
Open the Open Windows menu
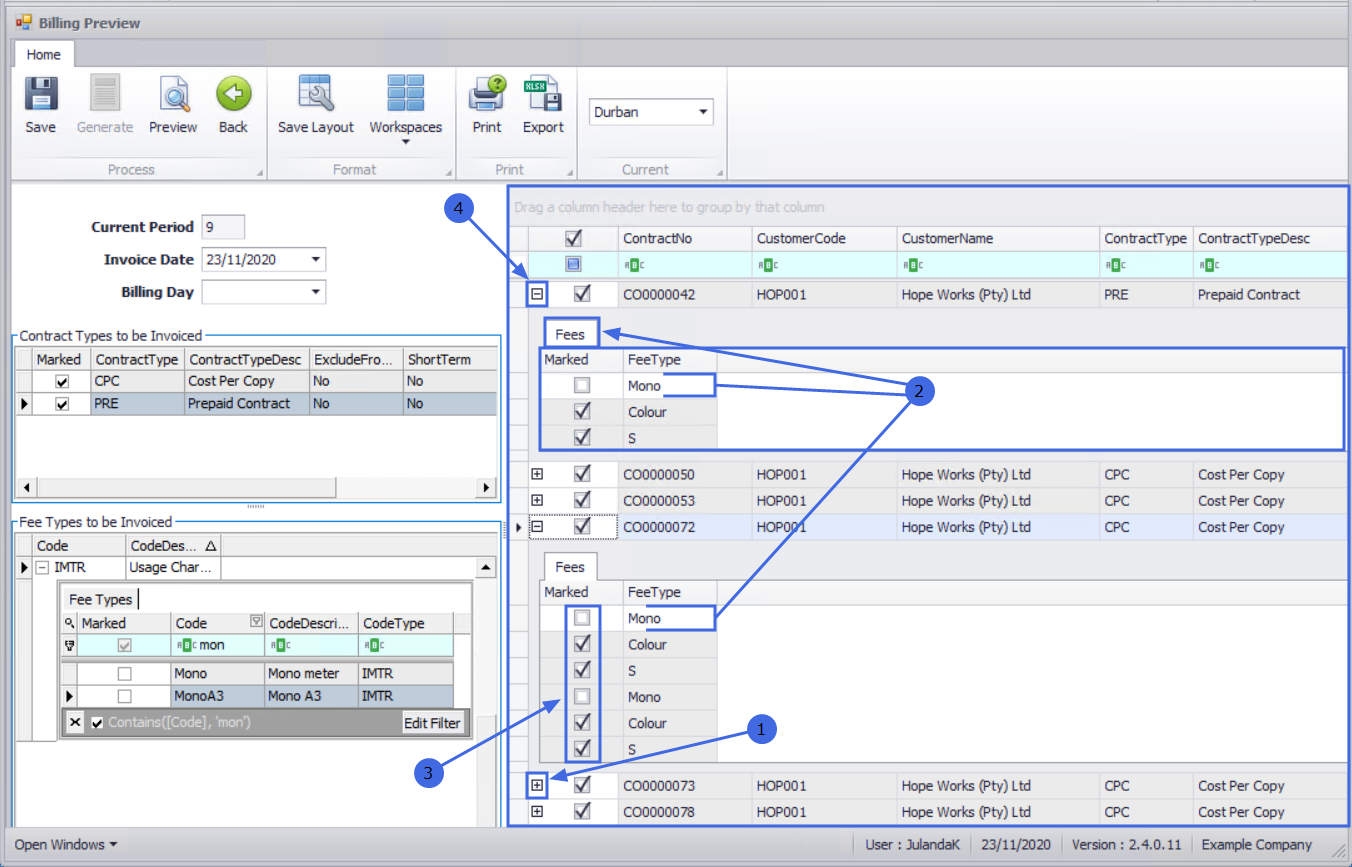tap(65, 845)
